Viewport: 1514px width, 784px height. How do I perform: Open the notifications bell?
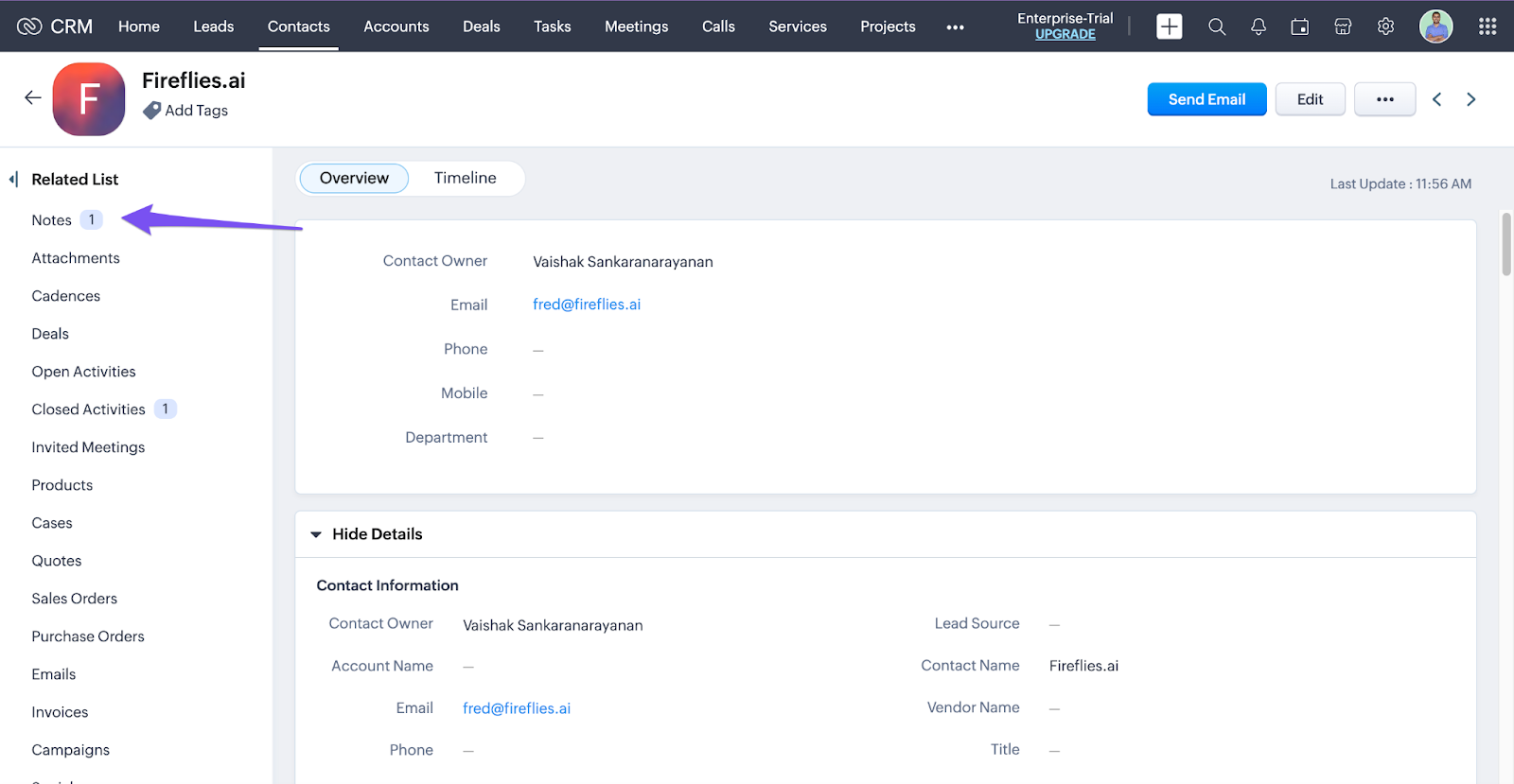pyautogui.click(x=1258, y=26)
